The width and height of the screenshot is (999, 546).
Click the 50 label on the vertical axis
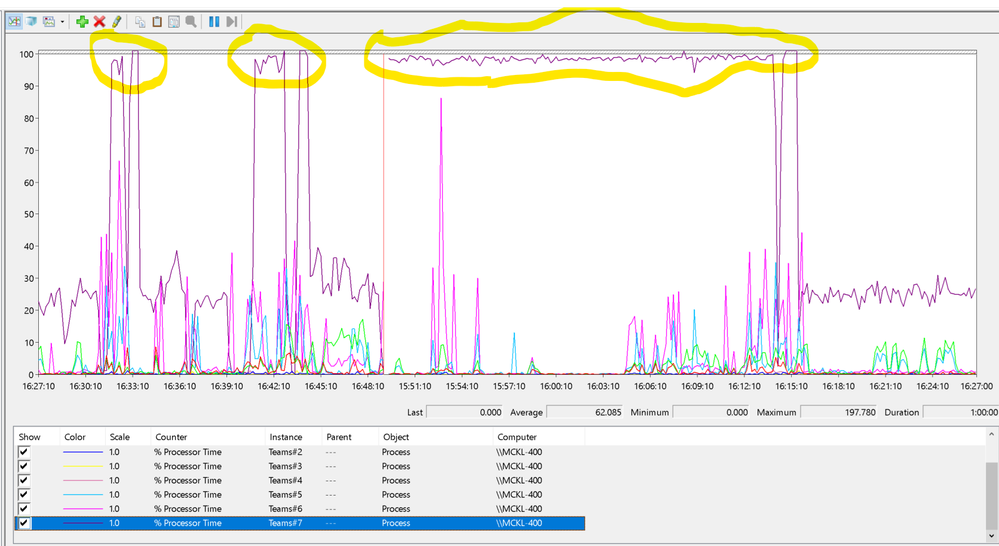coord(29,214)
